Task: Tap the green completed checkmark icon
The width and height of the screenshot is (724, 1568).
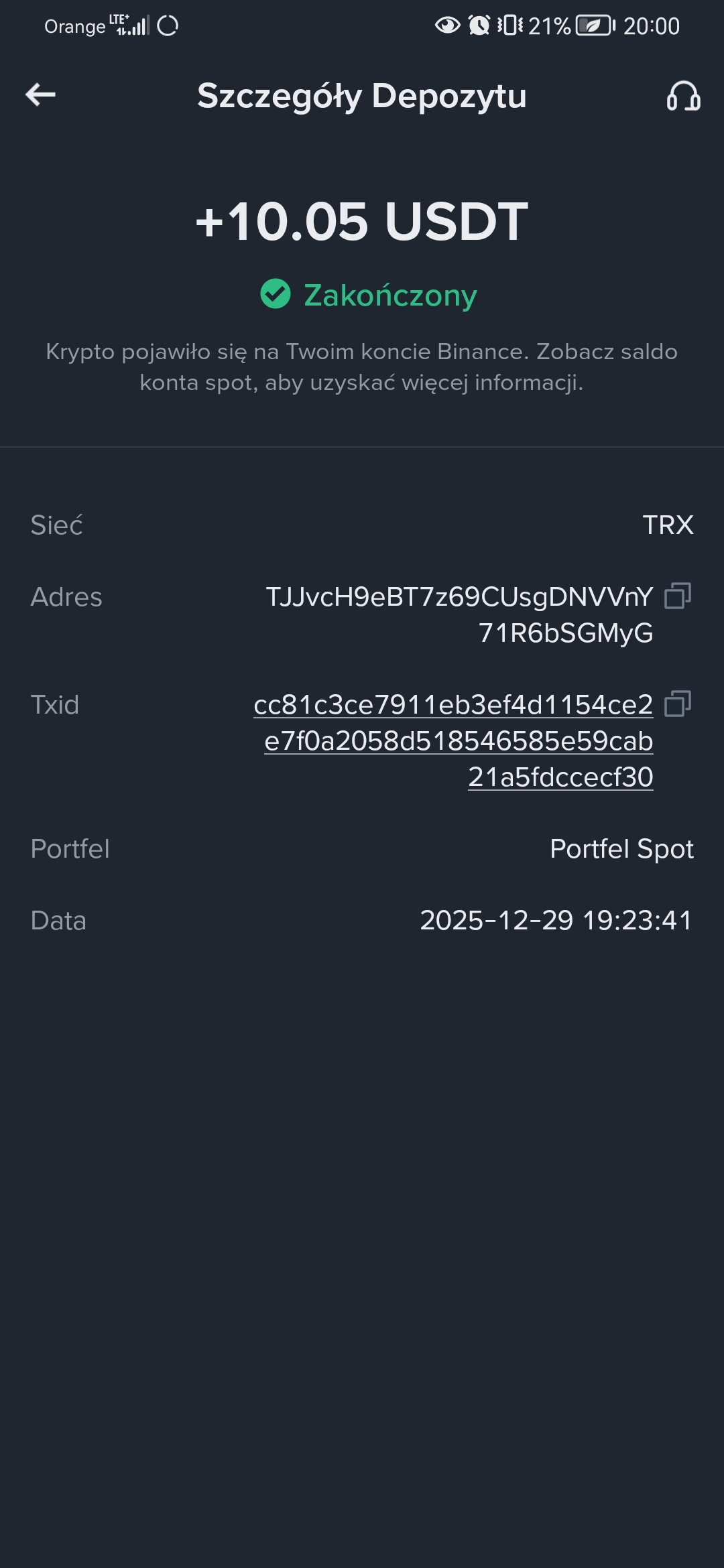Action: (x=275, y=294)
